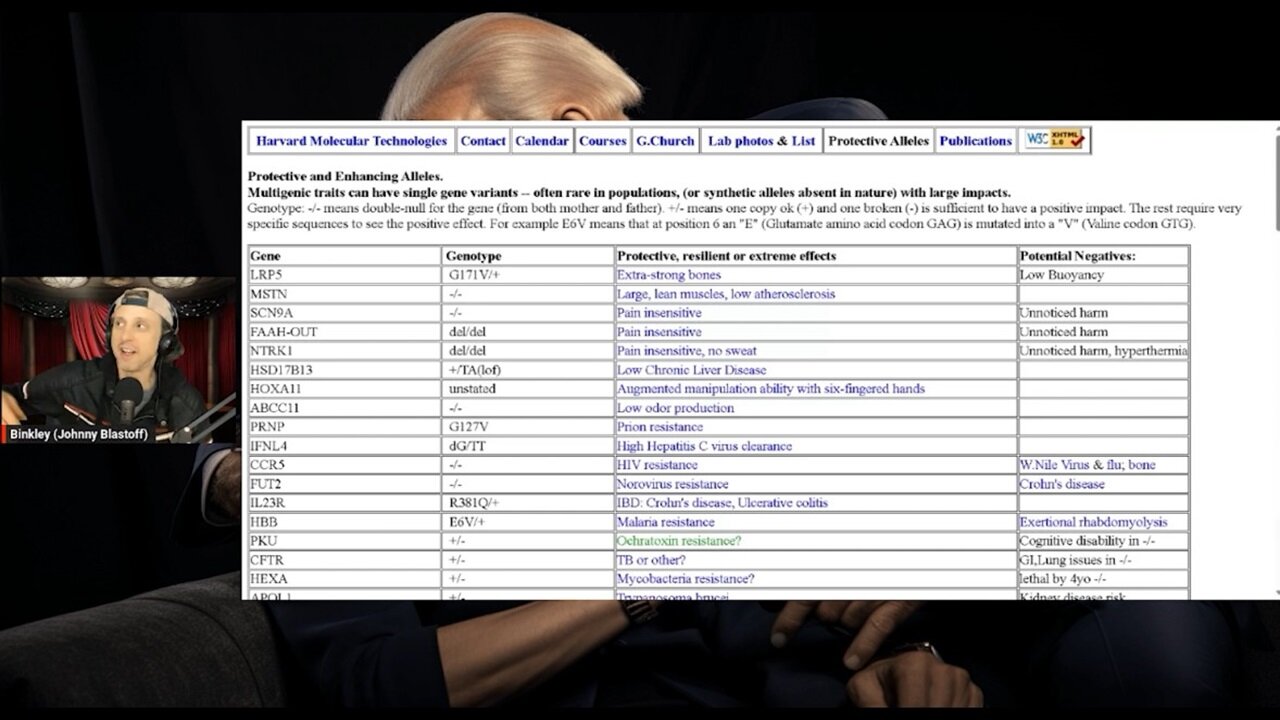Click Unnoticed harm, hyperthermia cell

coord(1103,351)
